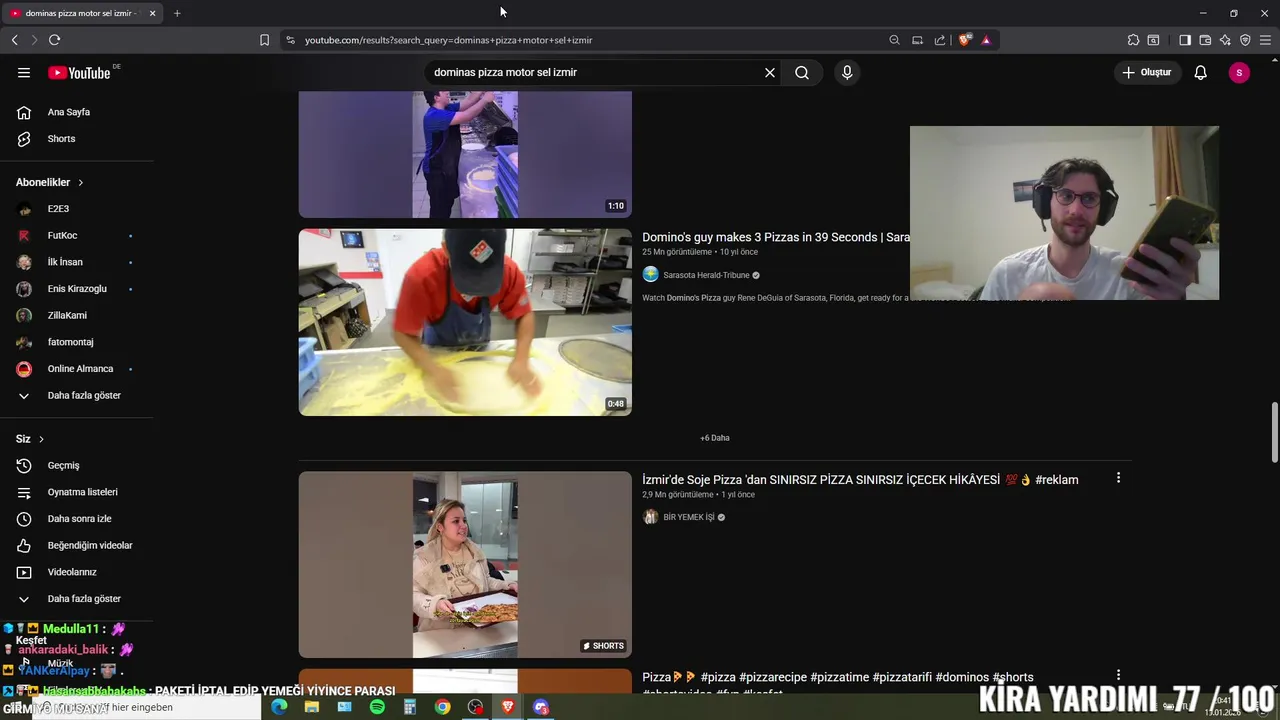Reload the page

54,40
